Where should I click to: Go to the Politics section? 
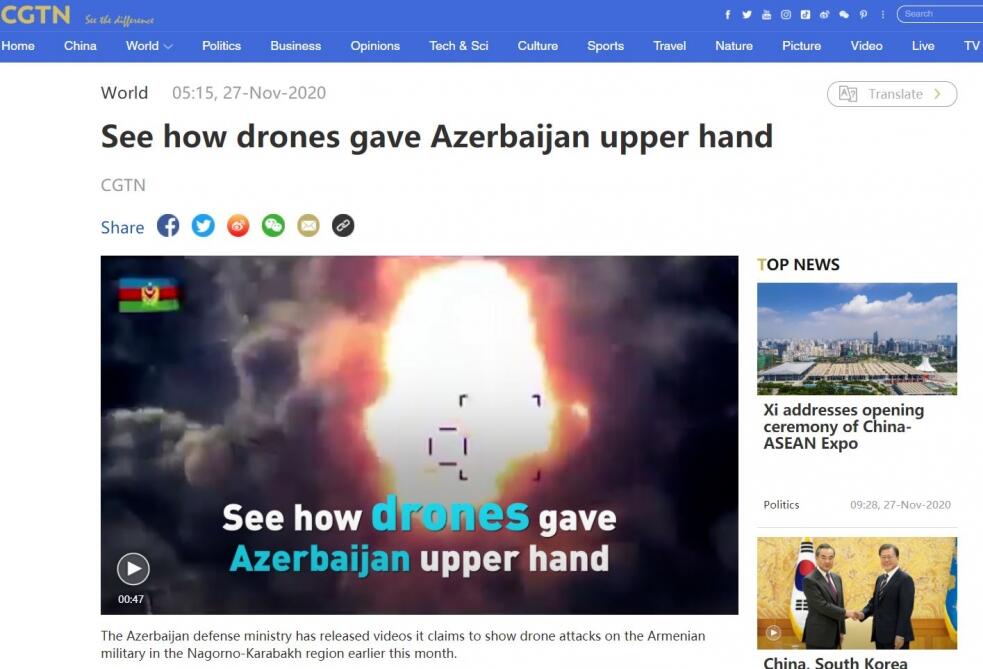(221, 46)
